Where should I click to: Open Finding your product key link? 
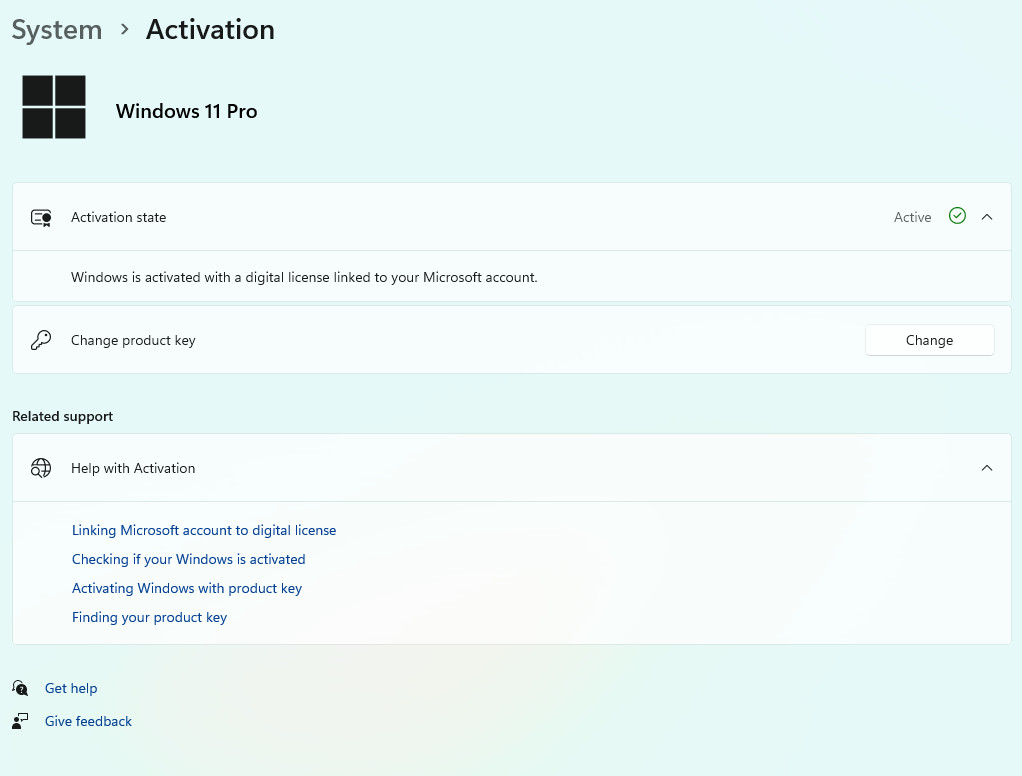149,618
